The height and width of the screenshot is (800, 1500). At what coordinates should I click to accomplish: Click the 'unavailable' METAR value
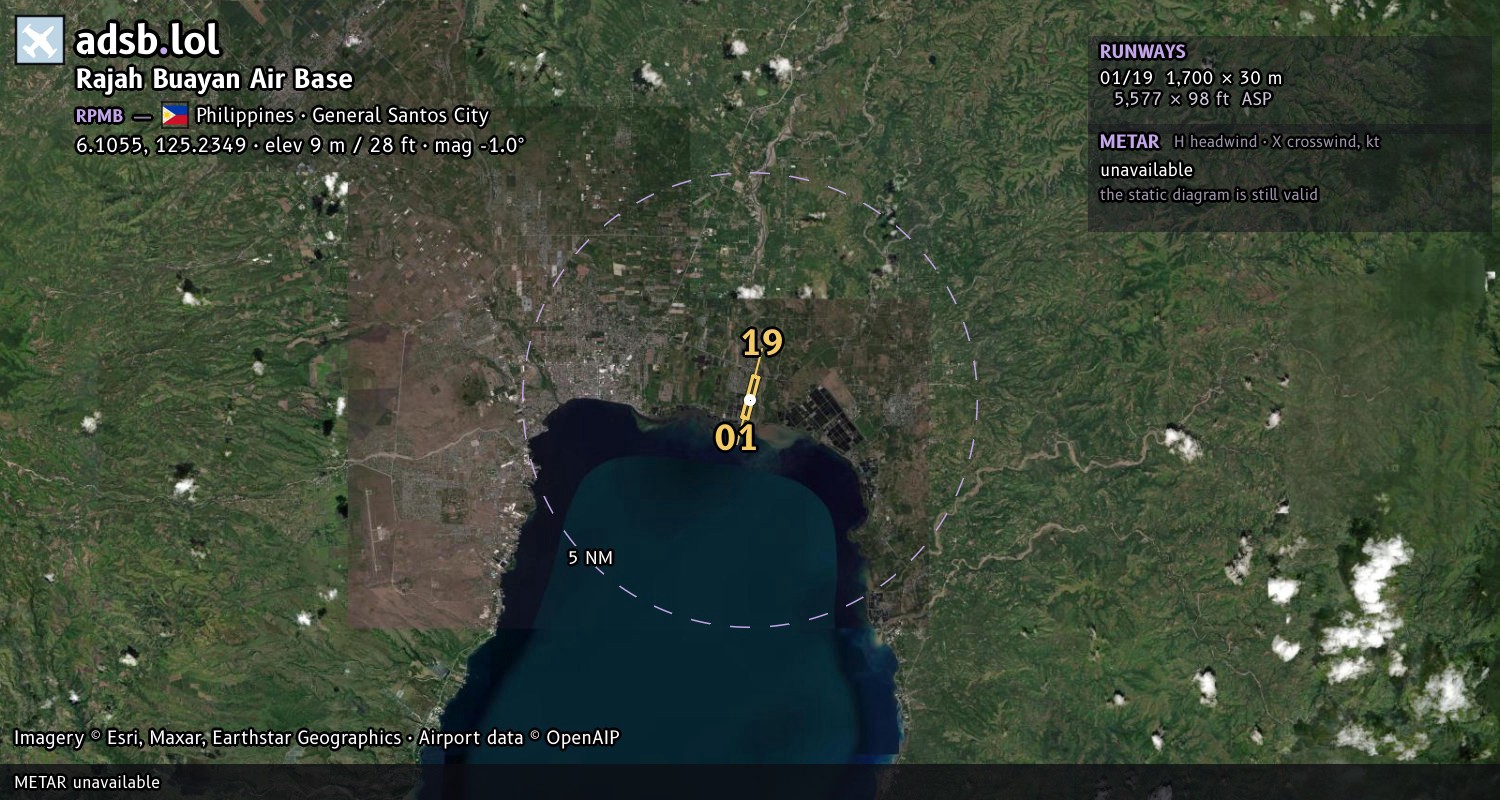[1146, 170]
